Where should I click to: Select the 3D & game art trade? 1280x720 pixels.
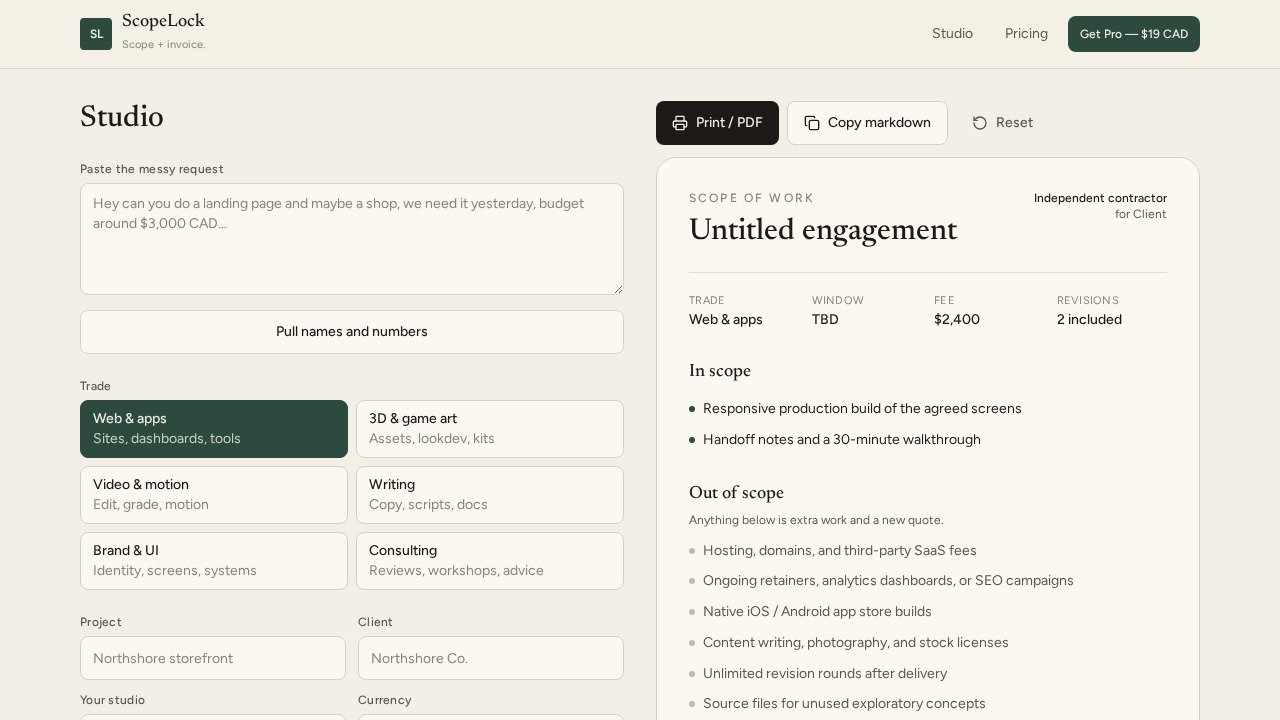pyautogui.click(x=490, y=429)
